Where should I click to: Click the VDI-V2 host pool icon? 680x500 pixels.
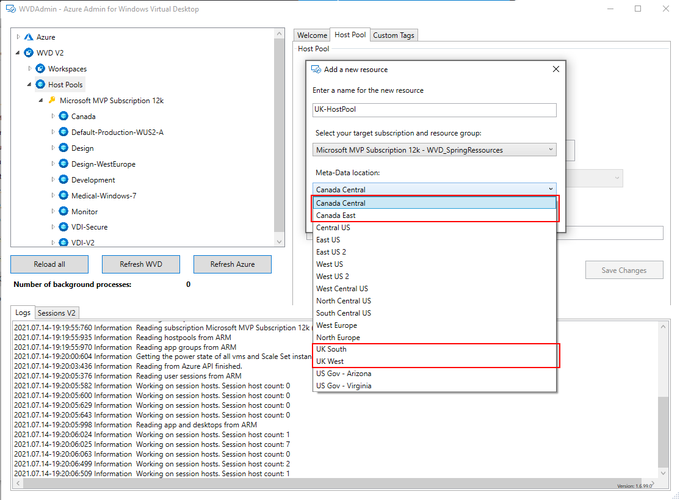point(64,242)
